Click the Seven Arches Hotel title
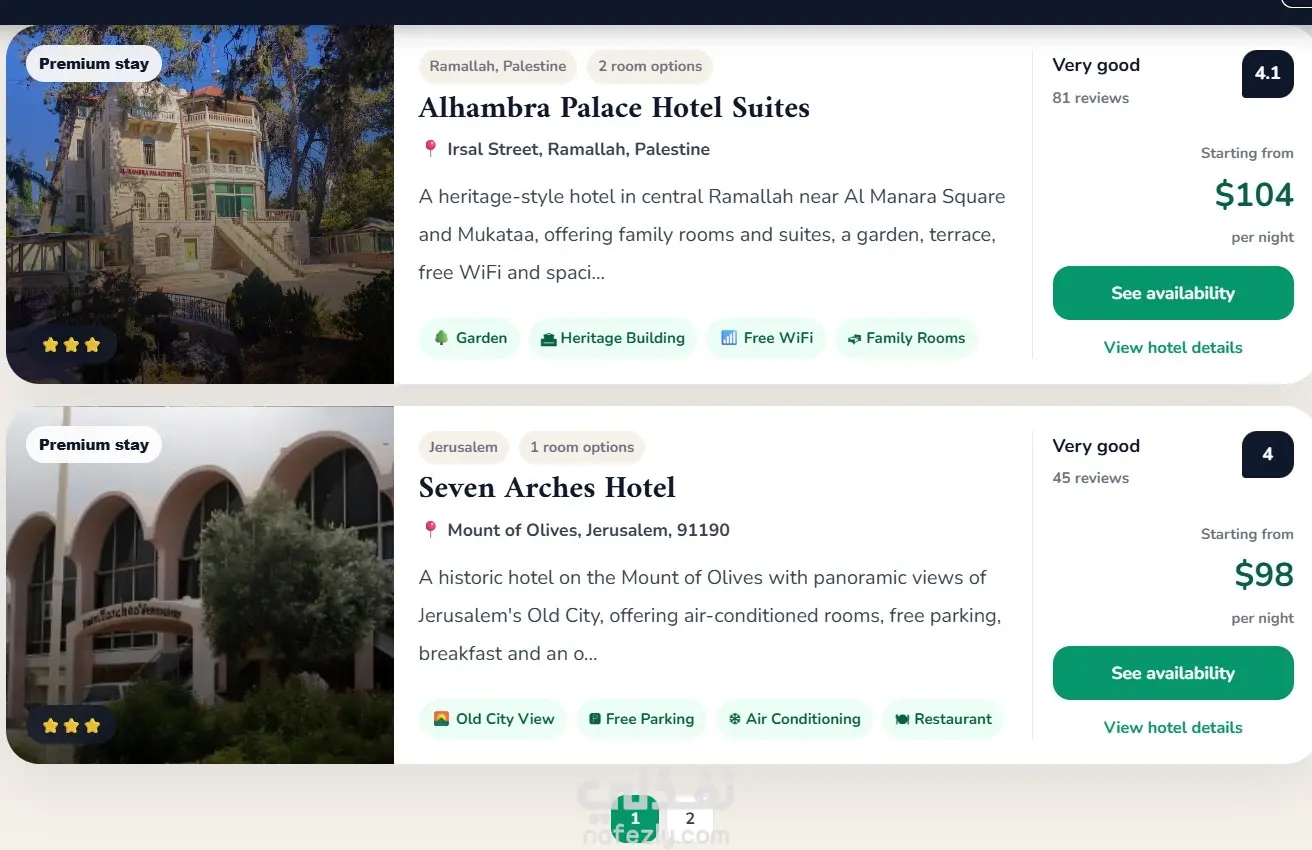 pyautogui.click(x=547, y=488)
